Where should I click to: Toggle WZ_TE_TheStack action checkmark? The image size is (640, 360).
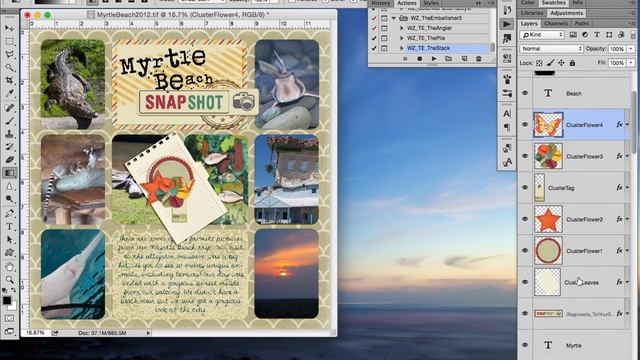click(x=374, y=48)
